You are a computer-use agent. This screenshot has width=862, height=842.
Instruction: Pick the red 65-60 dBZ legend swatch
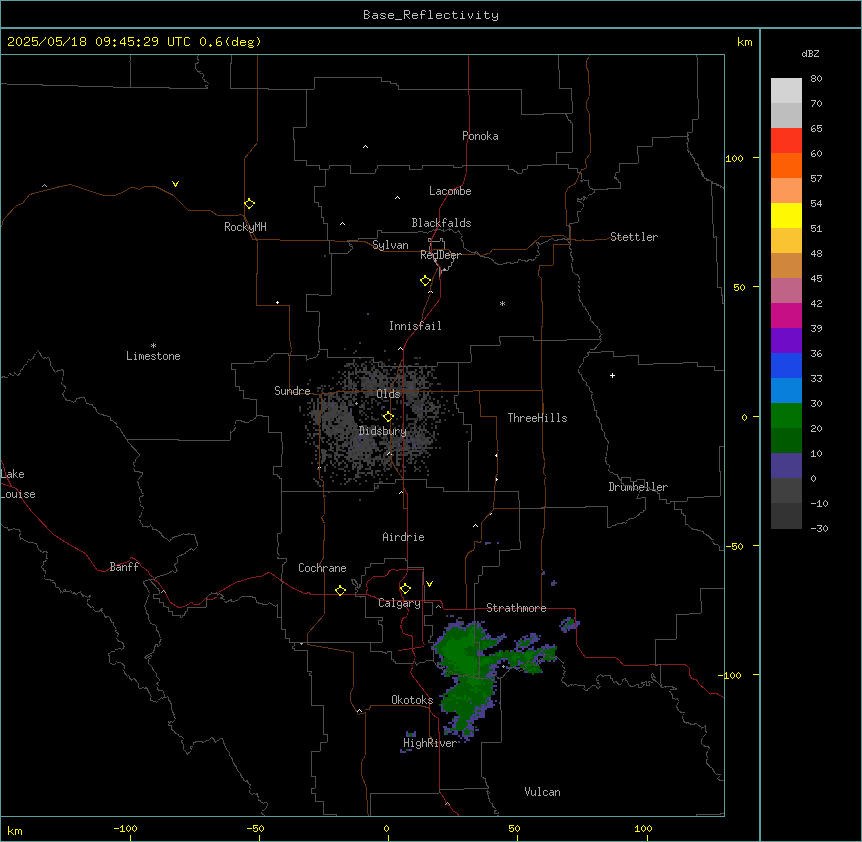coord(786,140)
